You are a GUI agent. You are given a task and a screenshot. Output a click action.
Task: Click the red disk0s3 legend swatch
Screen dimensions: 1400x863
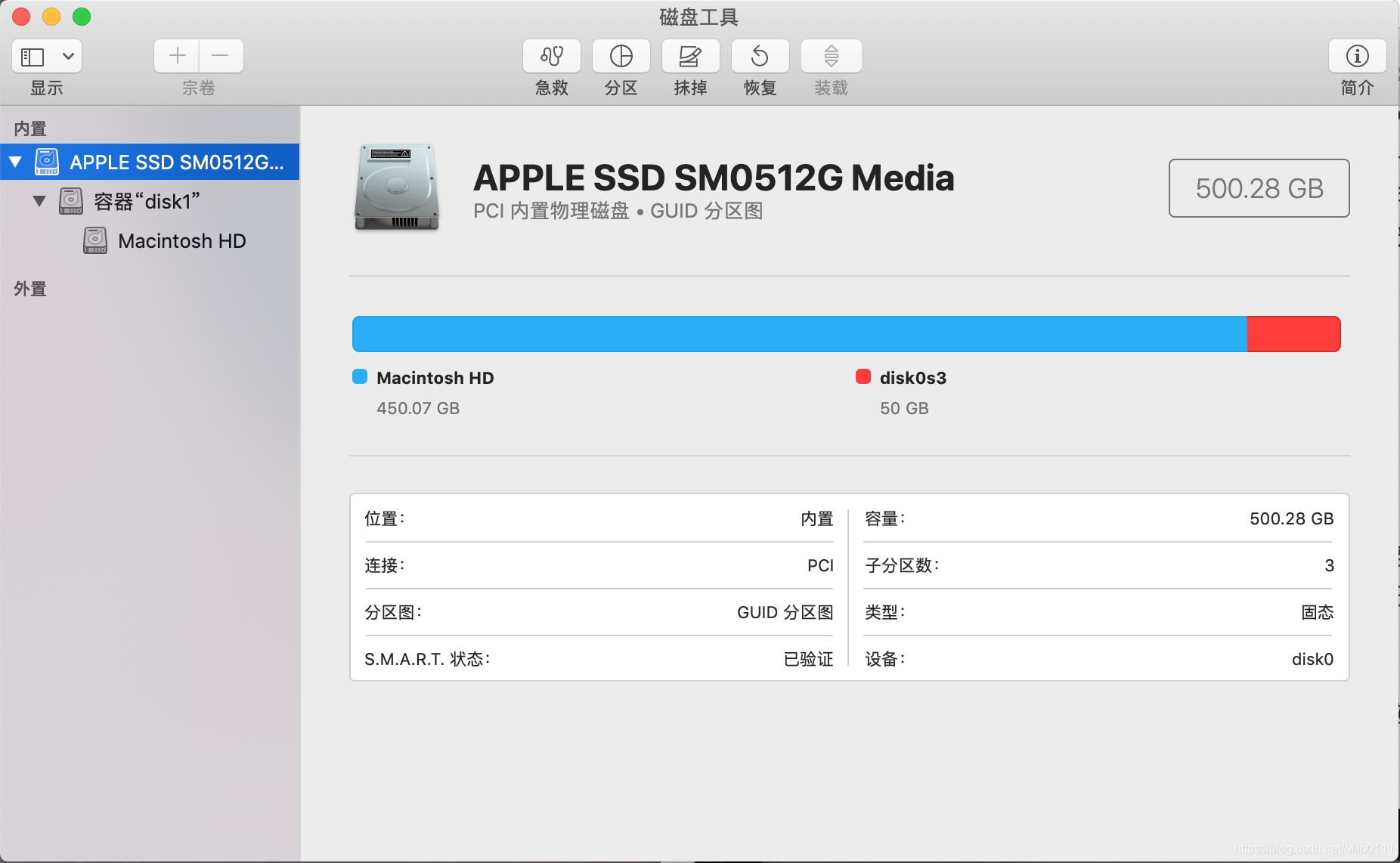point(863,376)
